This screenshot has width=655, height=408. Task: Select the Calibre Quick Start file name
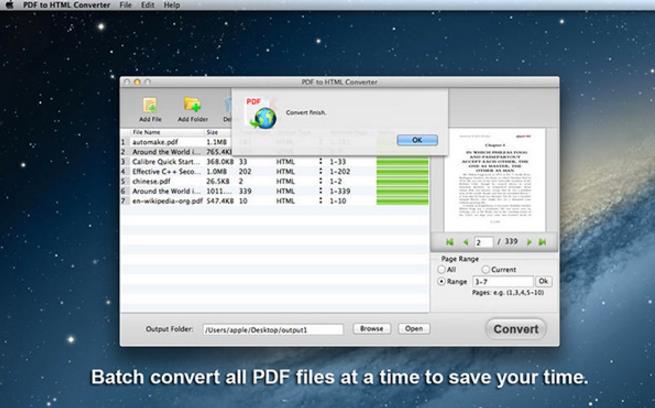pyautogui.click(x=166, y=162)
